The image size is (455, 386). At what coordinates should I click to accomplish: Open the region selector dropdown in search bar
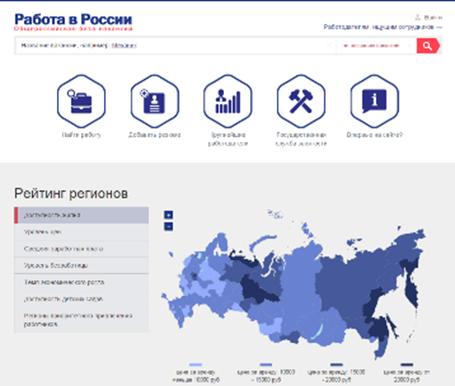point(377,46)
